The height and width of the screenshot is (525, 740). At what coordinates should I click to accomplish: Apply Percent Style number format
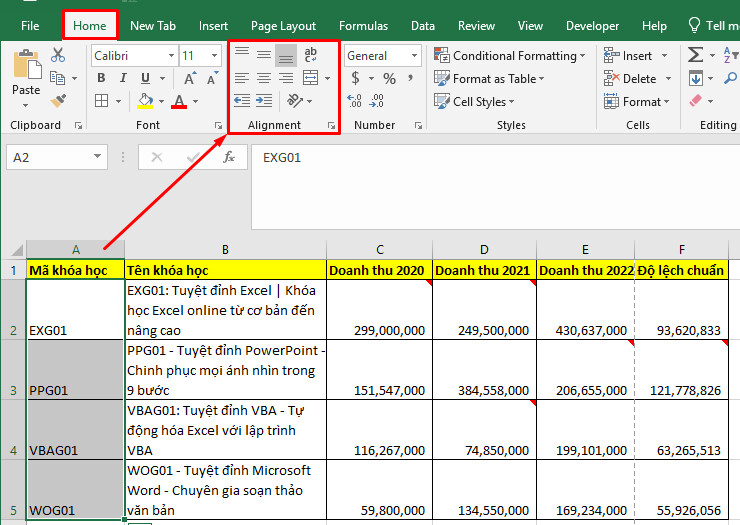pos(389,78)
